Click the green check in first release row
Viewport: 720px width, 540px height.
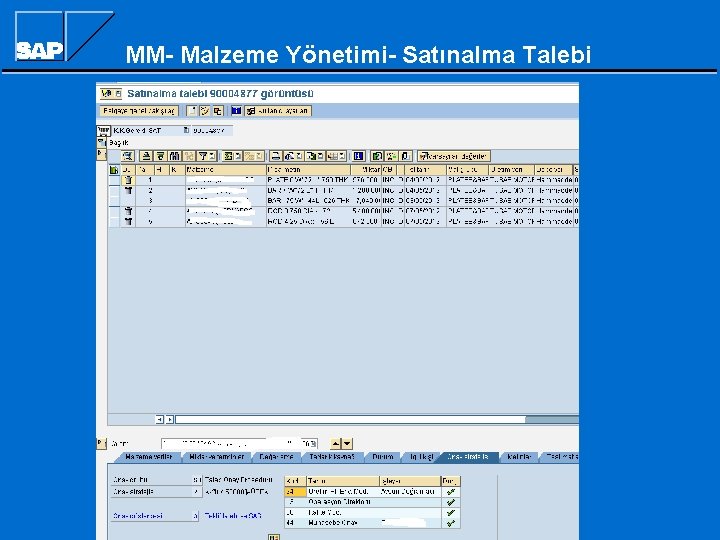(450, 491)
